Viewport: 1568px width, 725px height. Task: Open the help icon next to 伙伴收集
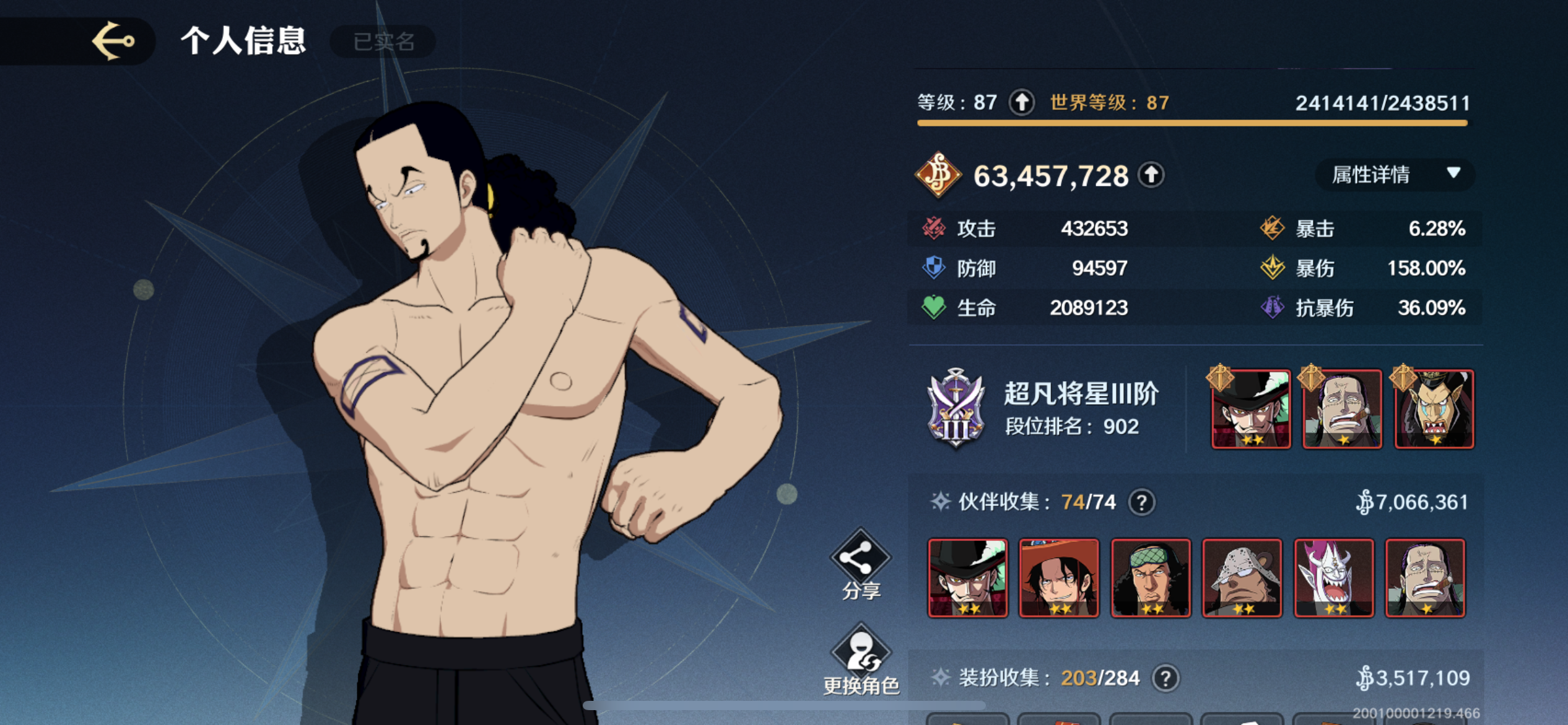pyautogui.click(x=1141, y=502)
